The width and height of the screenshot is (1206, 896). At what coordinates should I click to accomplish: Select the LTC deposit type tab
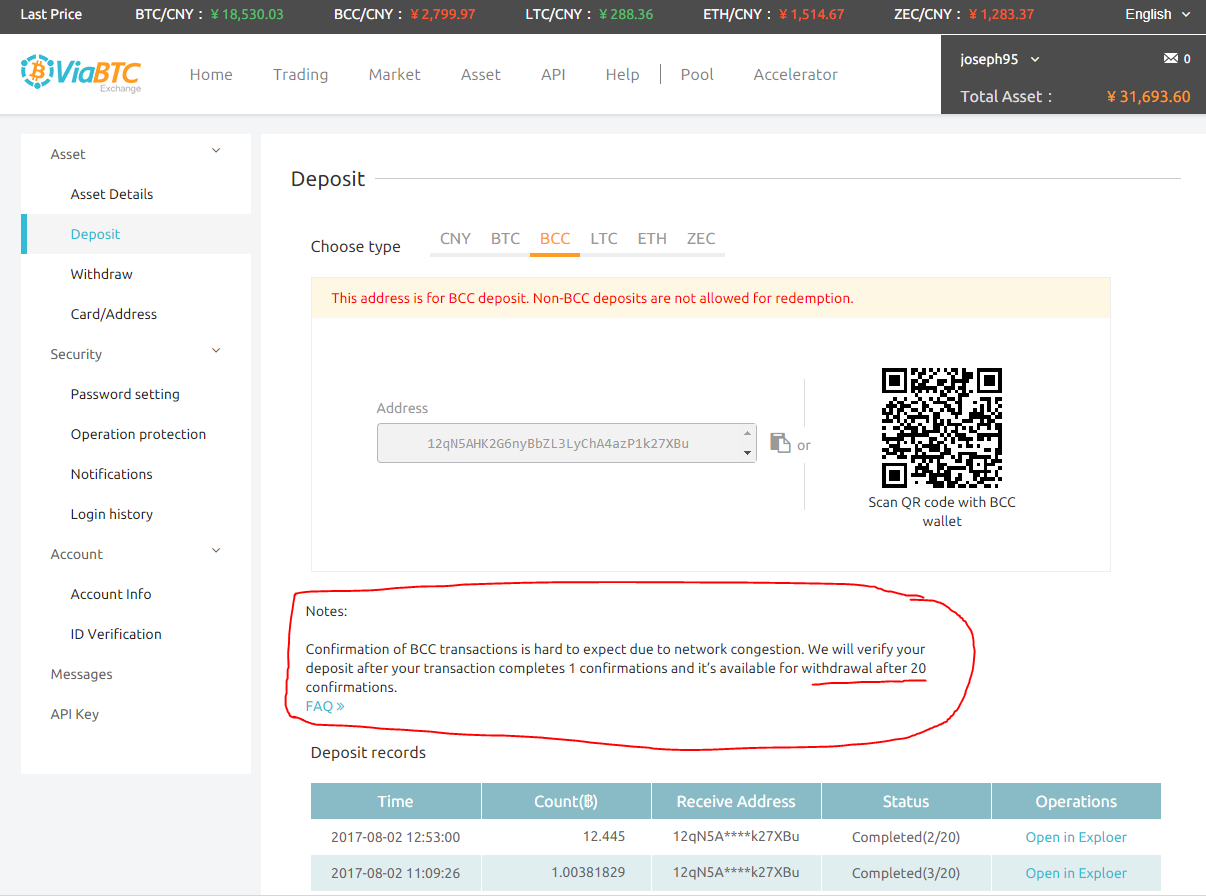604,238
